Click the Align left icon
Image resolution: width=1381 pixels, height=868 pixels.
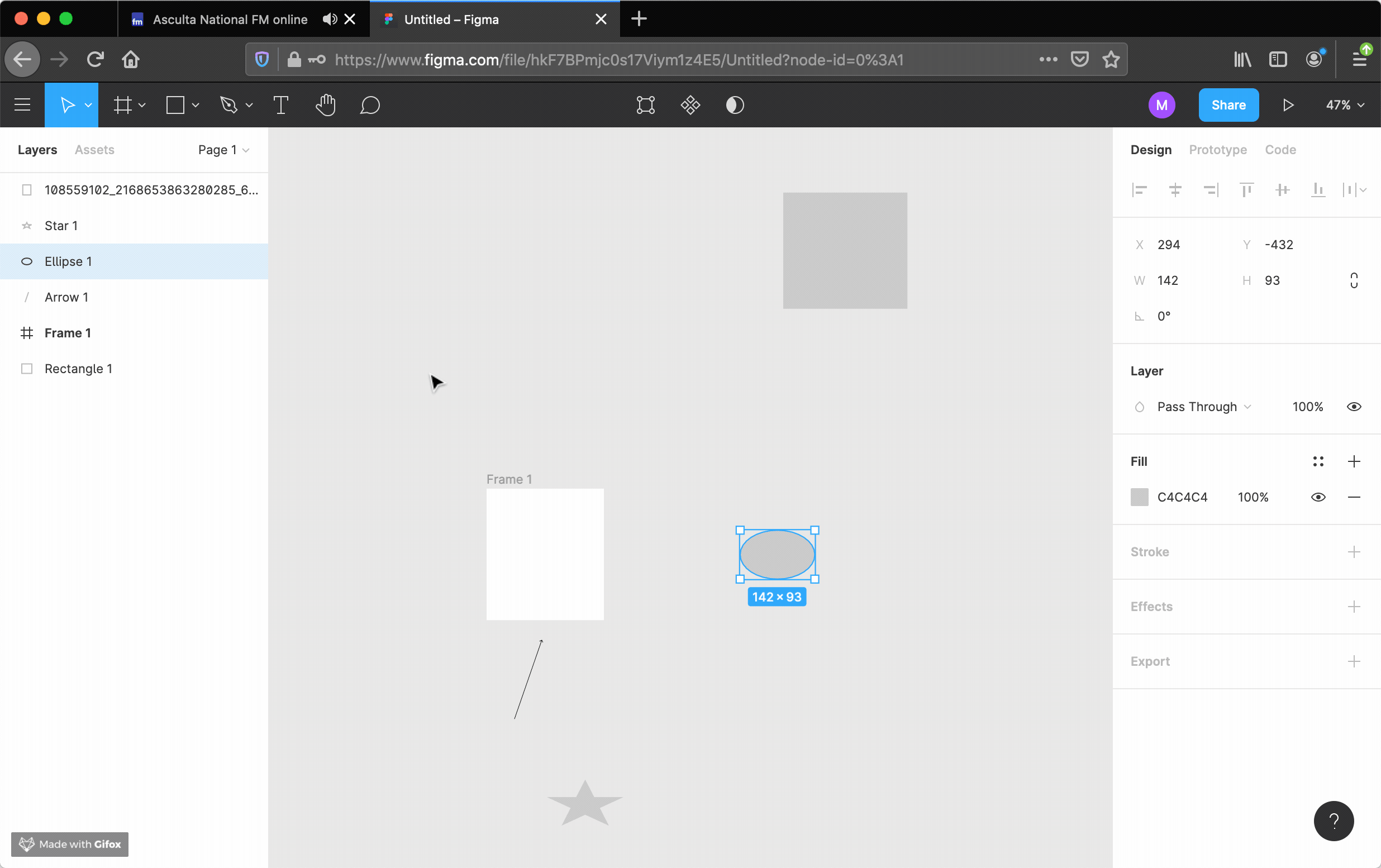coord(1140,190)
